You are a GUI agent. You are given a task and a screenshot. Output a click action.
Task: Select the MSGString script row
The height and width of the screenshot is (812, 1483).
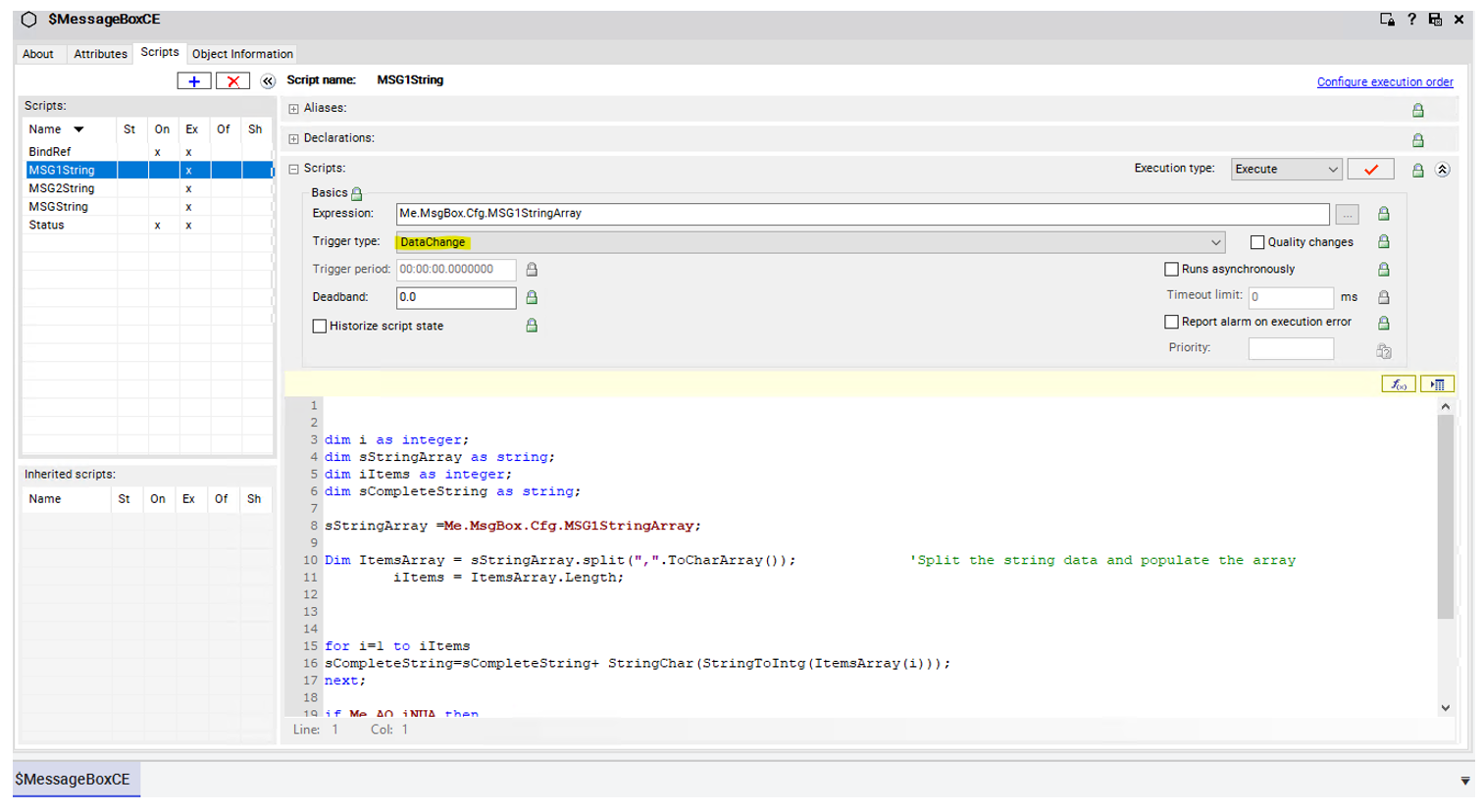tap(148, 207)
